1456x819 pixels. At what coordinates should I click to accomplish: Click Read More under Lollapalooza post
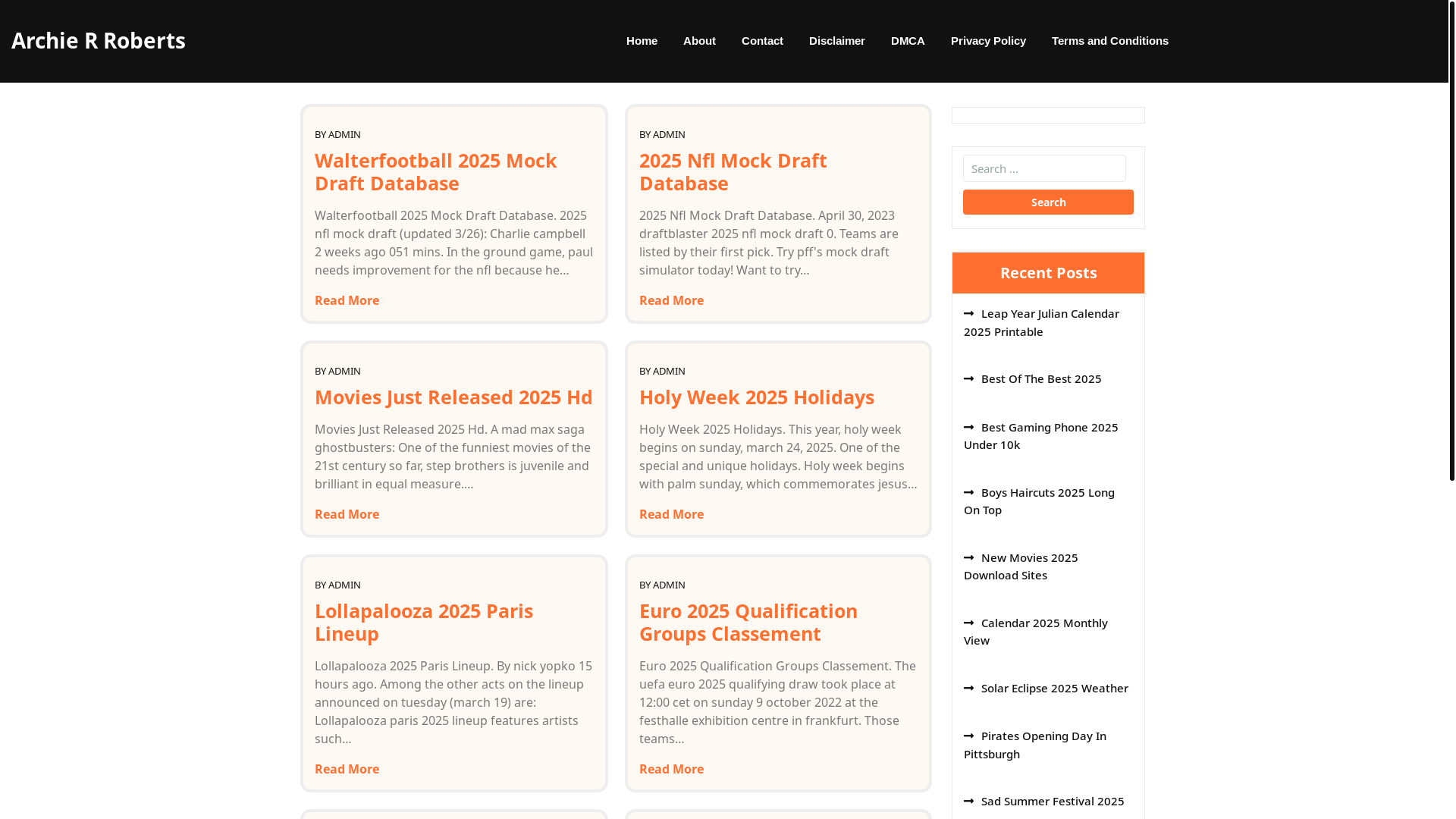click(x=347, y=769)
